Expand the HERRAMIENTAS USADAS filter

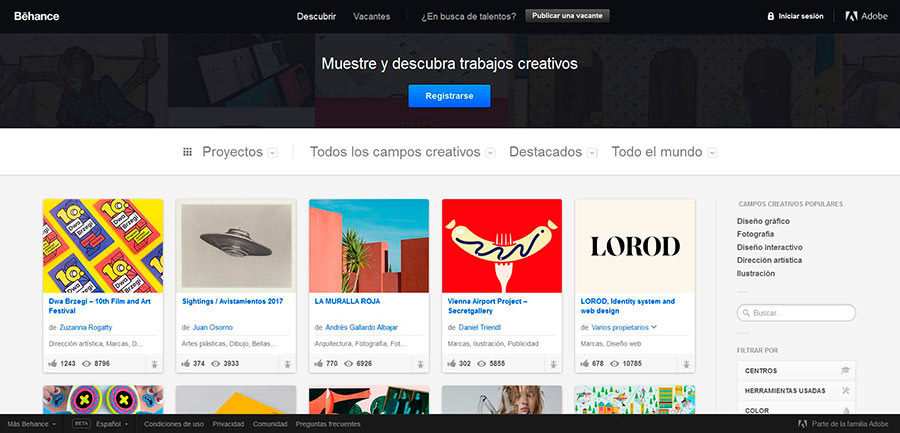tap(796, 391)
